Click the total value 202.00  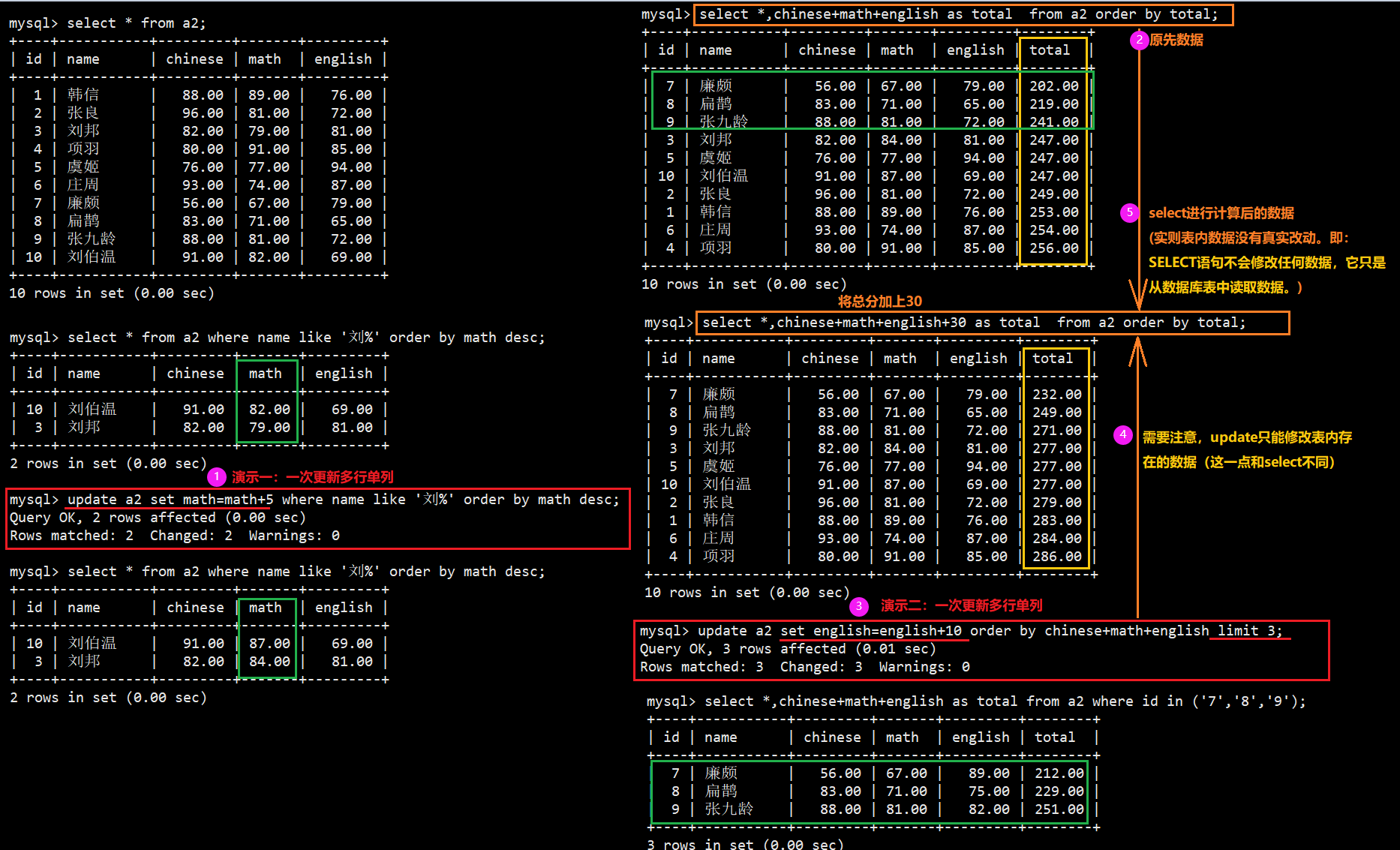click(x=1054, y=86)
